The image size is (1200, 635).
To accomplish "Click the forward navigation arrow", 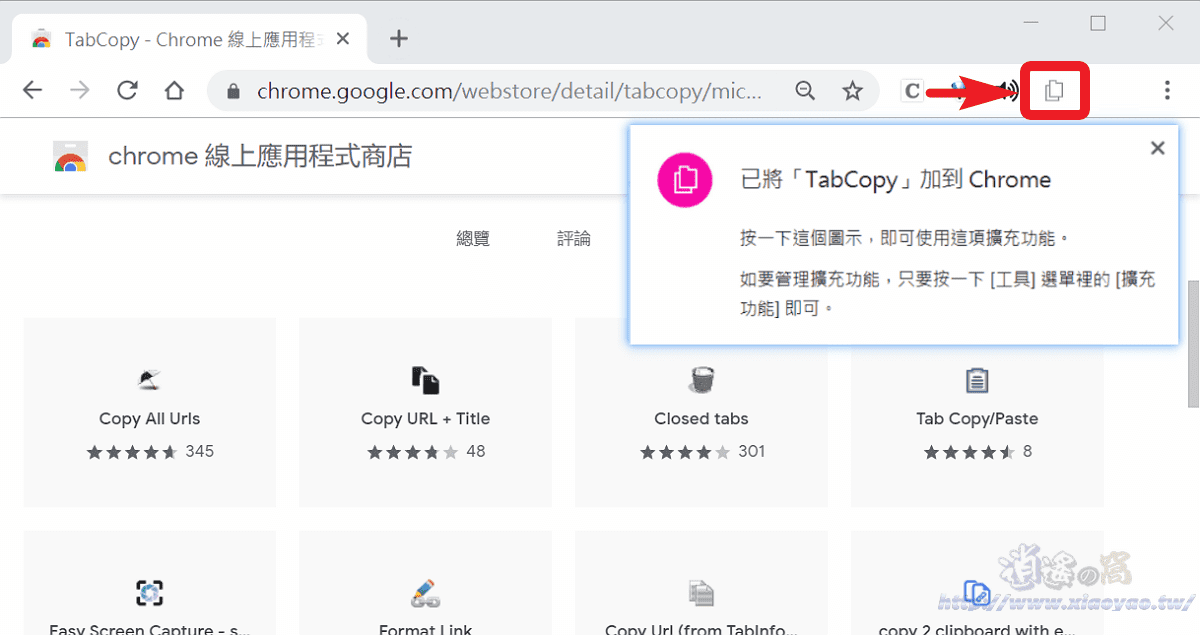I will click(80, 91).
